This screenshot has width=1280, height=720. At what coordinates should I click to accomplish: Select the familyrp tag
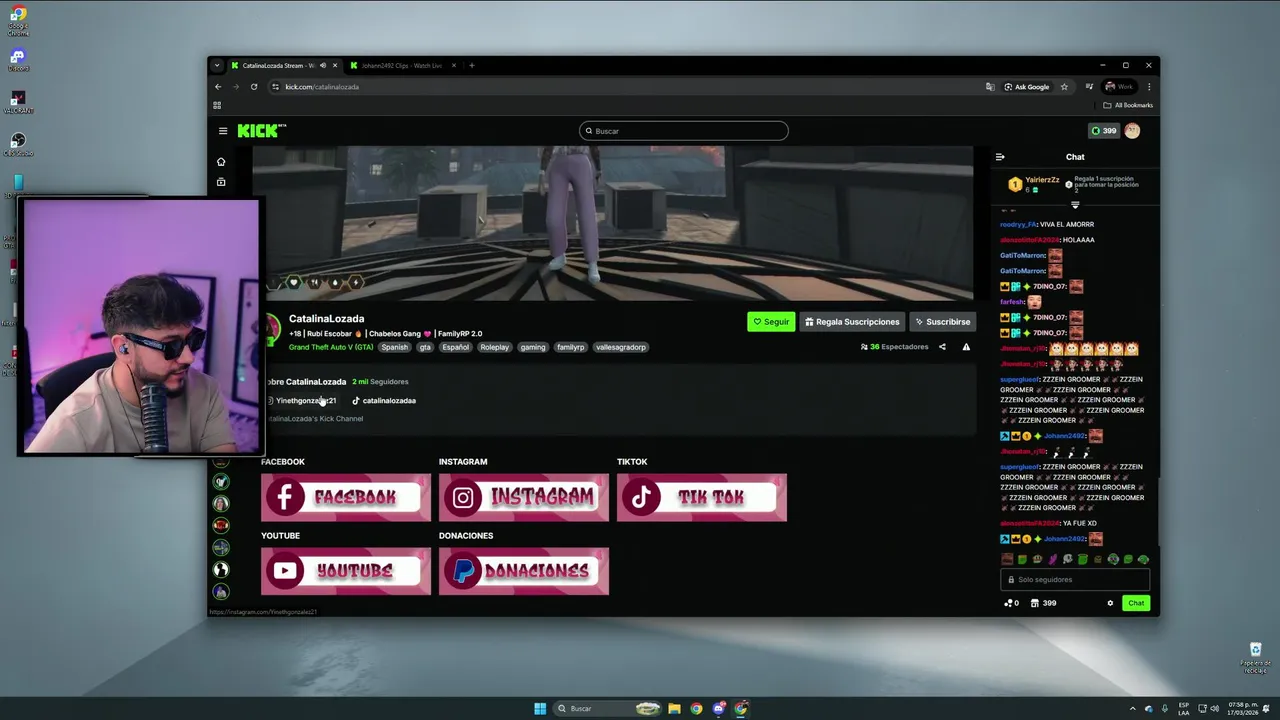coord(571,347)
